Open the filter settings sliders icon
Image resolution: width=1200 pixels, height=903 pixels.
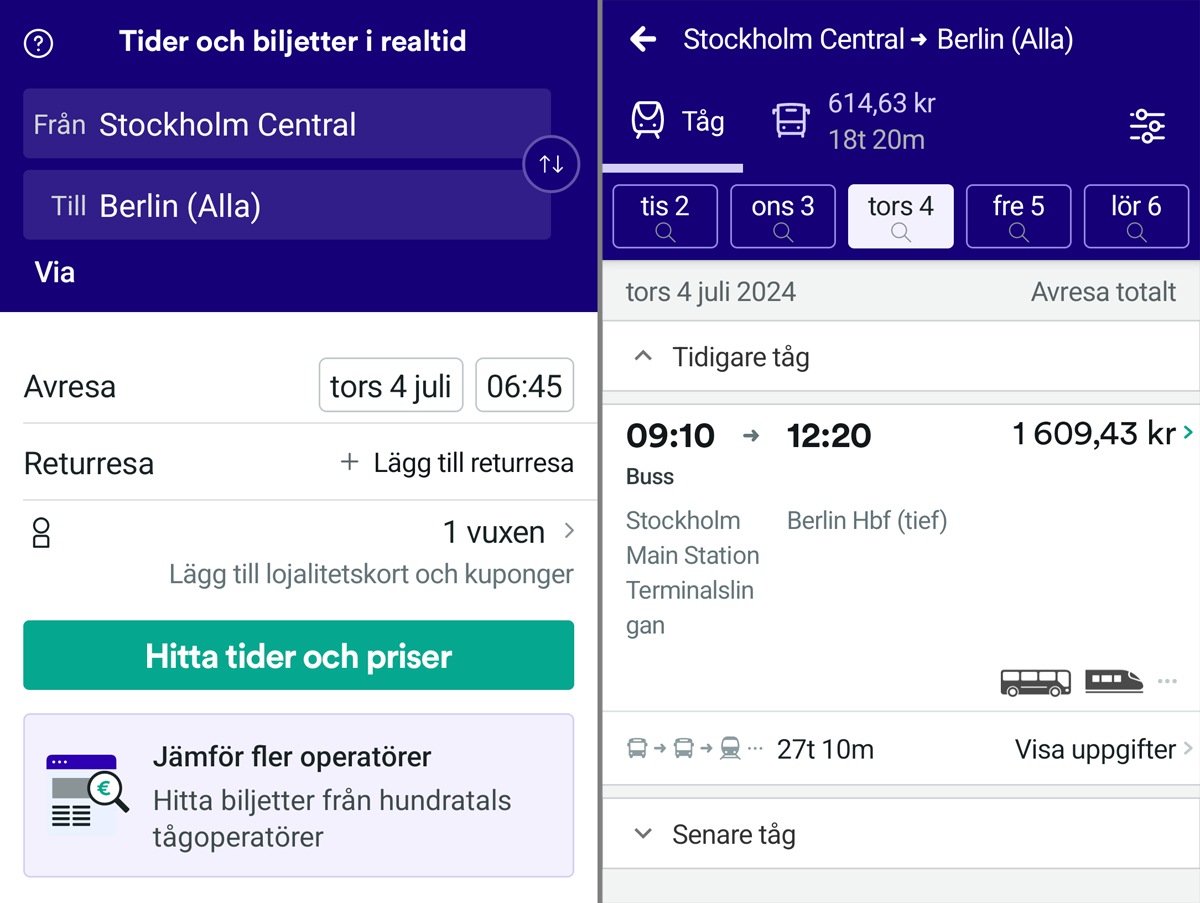(1147, 126)
